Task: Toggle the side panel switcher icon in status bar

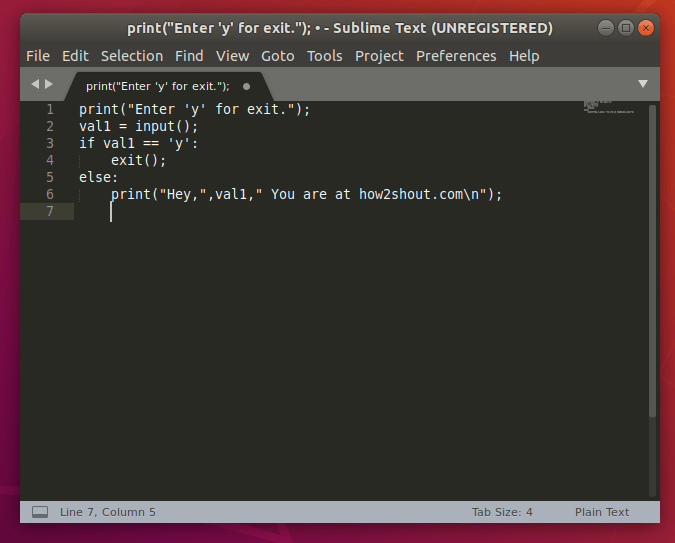Action: 40,512
